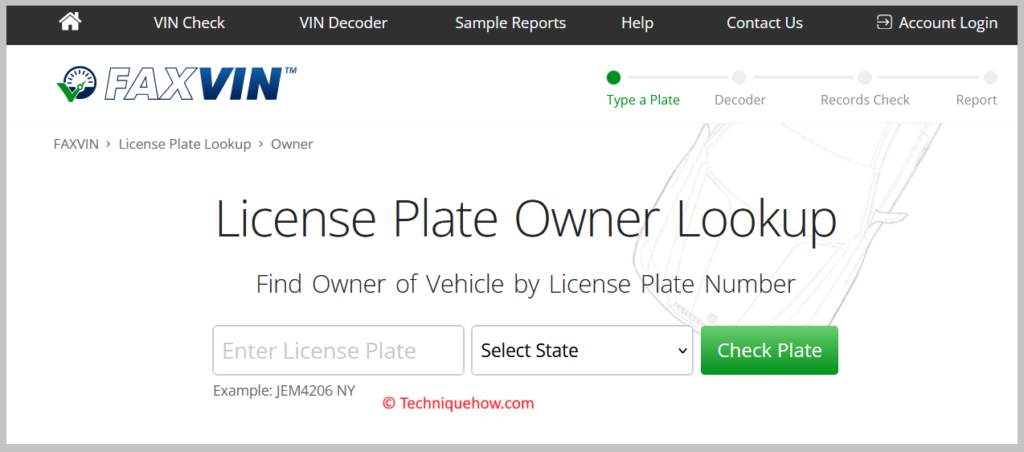Click the FAXVIN logo
The width and height of the screenshot is (1024, 452).
176,84
